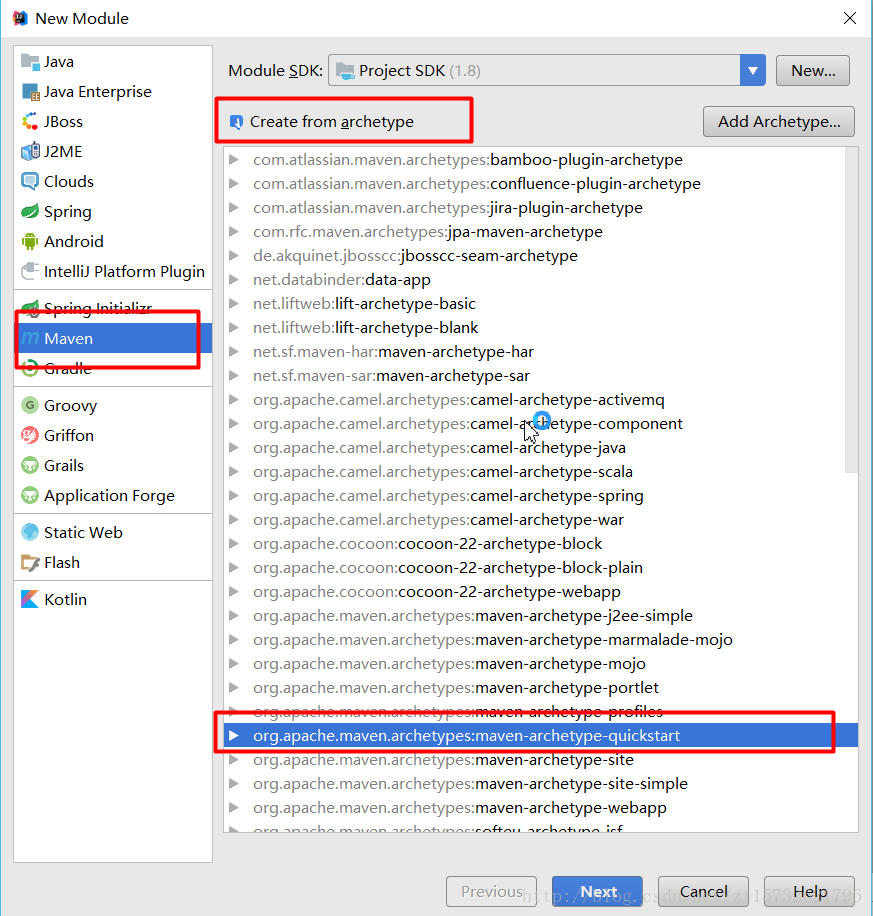
Task: Expand camel-archetype-activemq node
Action: tap(234, 400)
